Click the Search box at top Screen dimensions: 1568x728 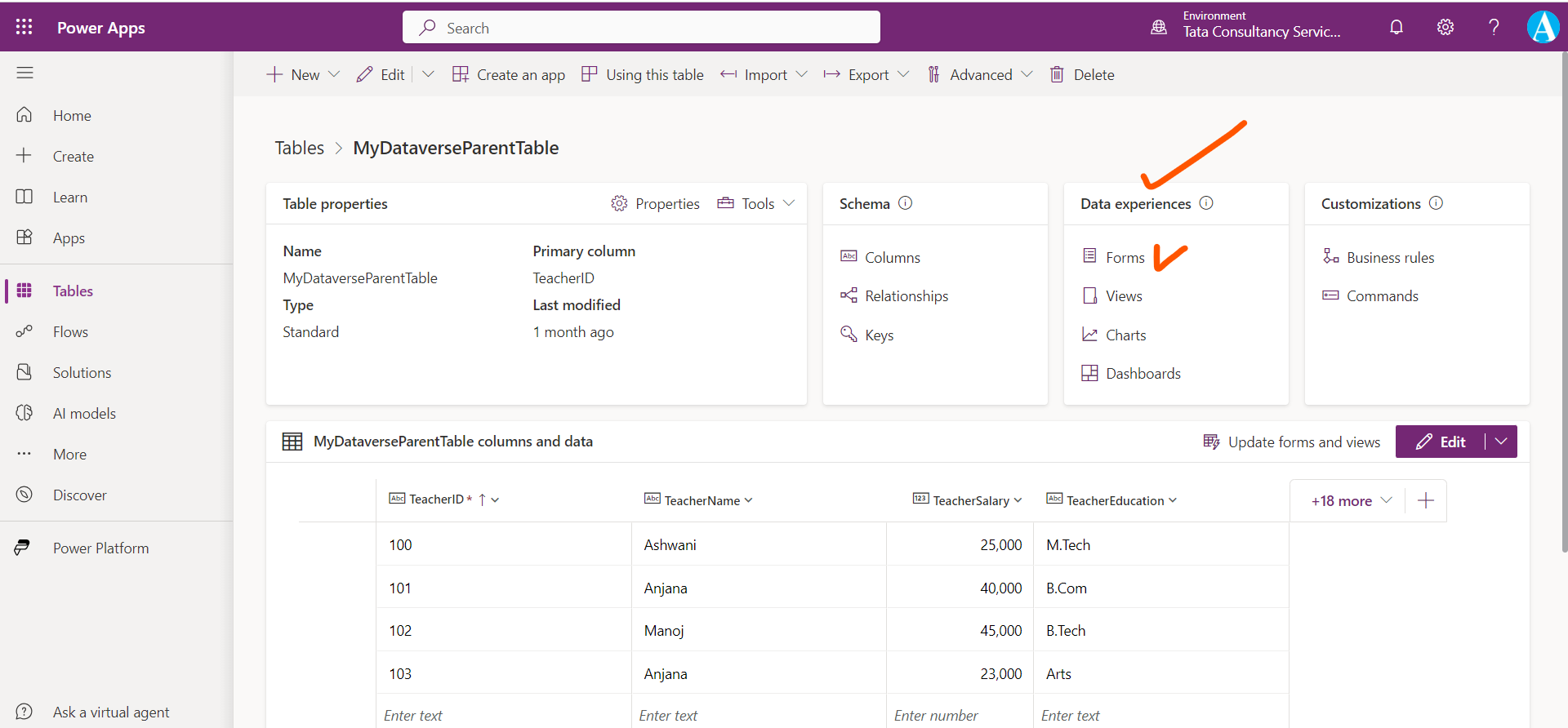(x=641, y=28)
